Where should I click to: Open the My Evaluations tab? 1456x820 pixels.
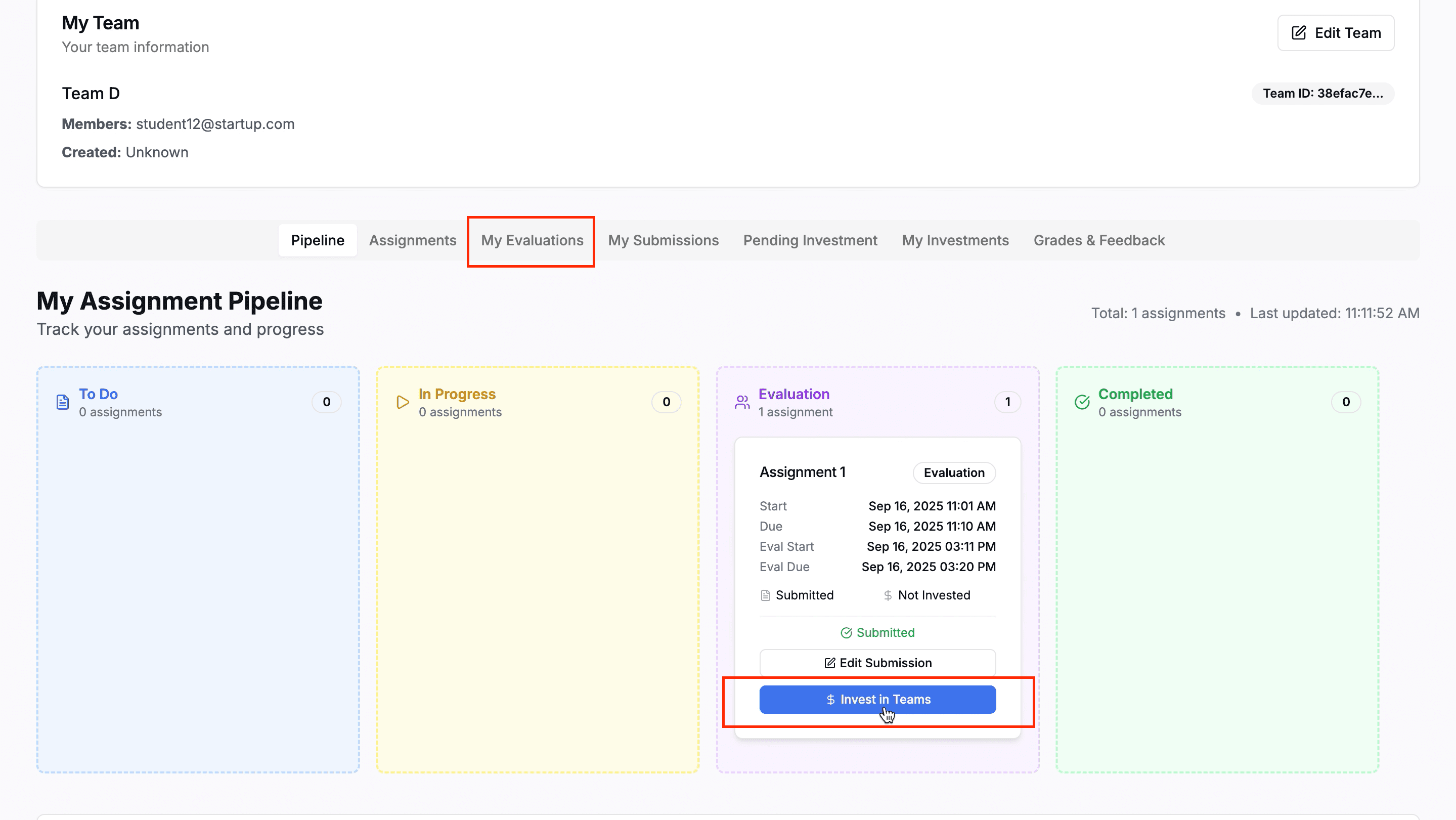(x=532, y=240)
